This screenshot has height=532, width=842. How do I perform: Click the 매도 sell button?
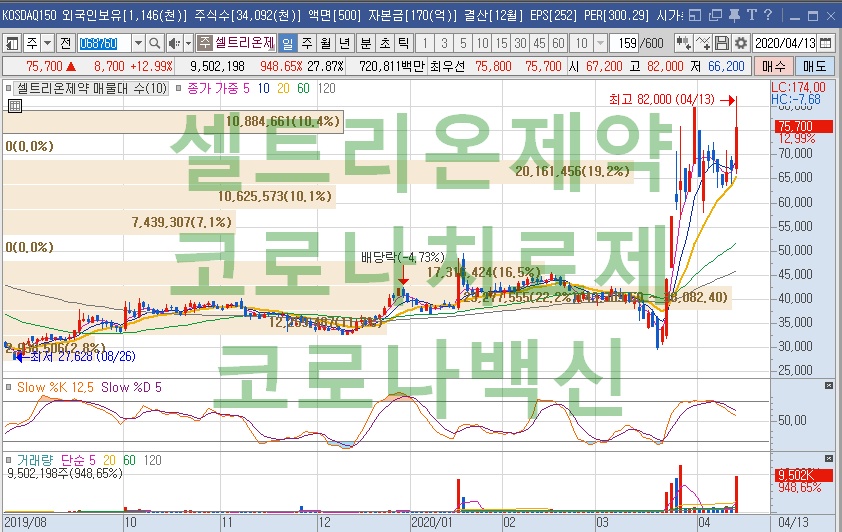pyautogui.click(x=815, y=66)
